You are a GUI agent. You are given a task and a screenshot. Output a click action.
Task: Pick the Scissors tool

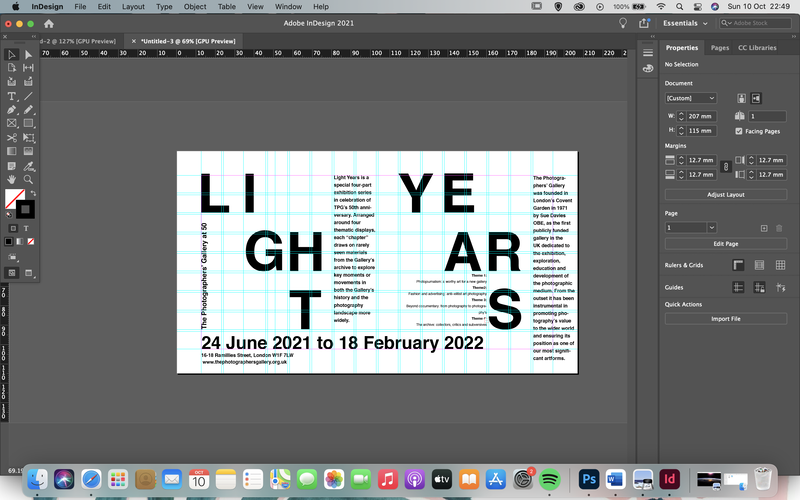(x=11, y=138)
